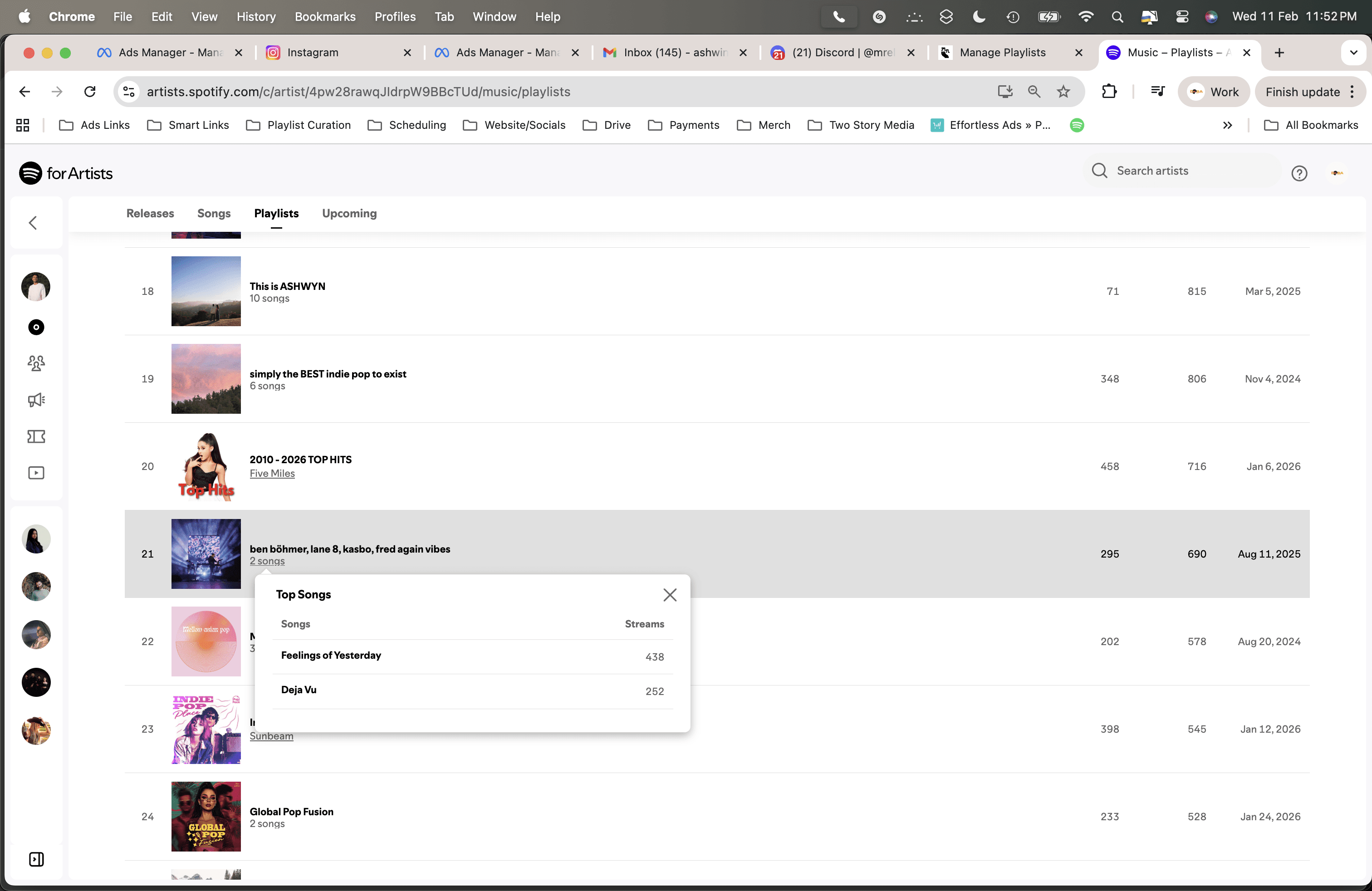Click the Finish update button
The width and height of the screenshot is (1372, 891).
pos(1302,92)
